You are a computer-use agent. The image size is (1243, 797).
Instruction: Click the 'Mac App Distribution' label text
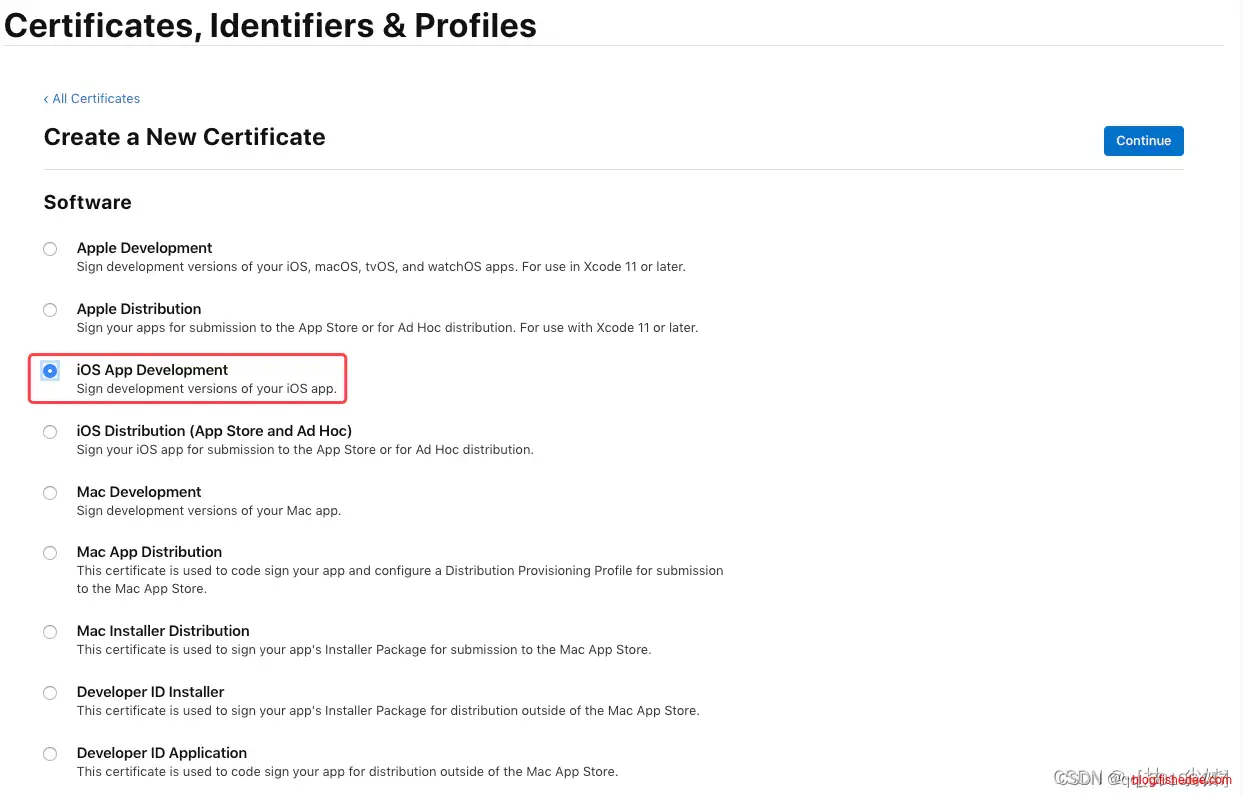149,552
